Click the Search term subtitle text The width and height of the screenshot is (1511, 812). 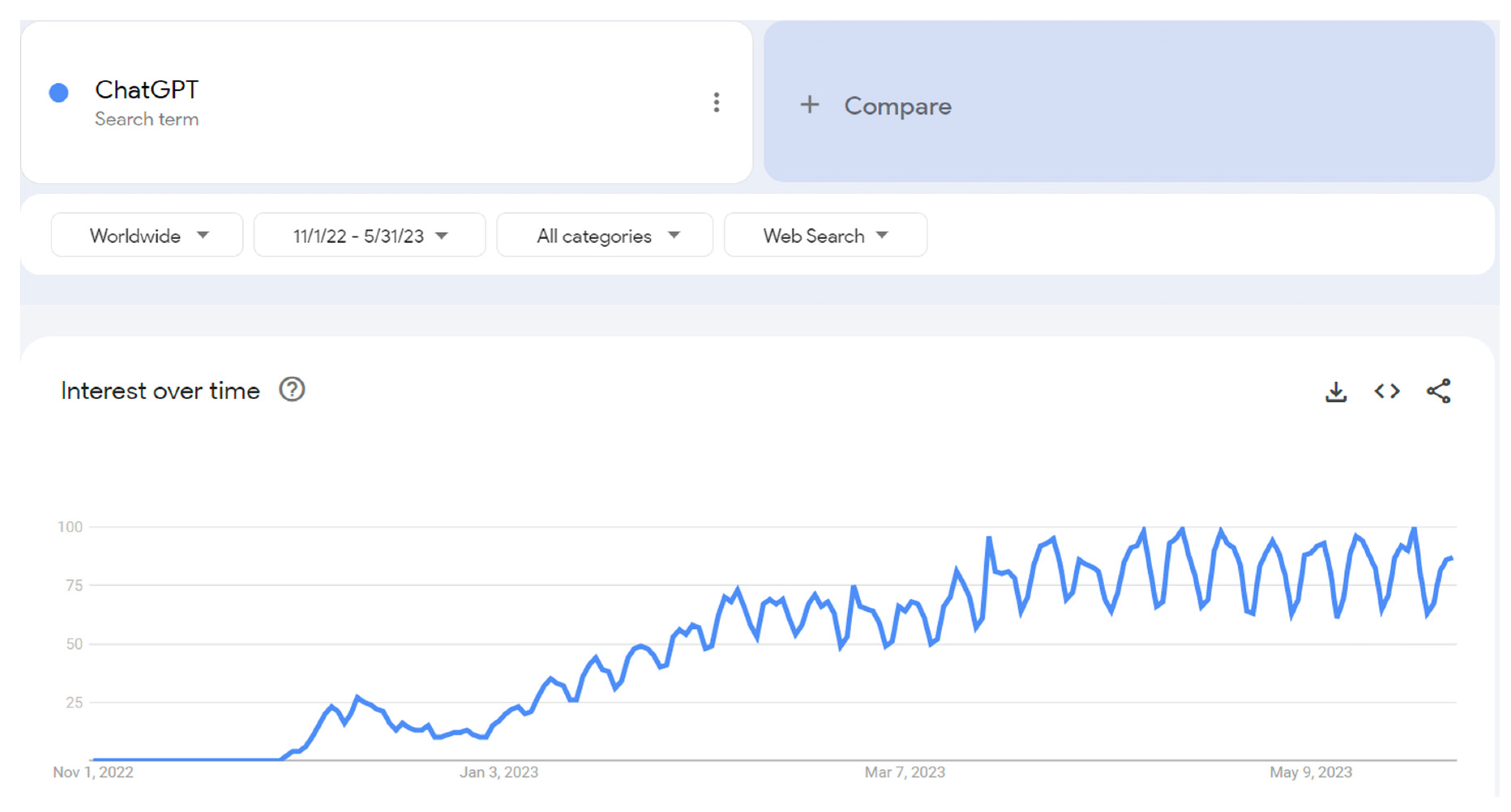click(147, 119)
